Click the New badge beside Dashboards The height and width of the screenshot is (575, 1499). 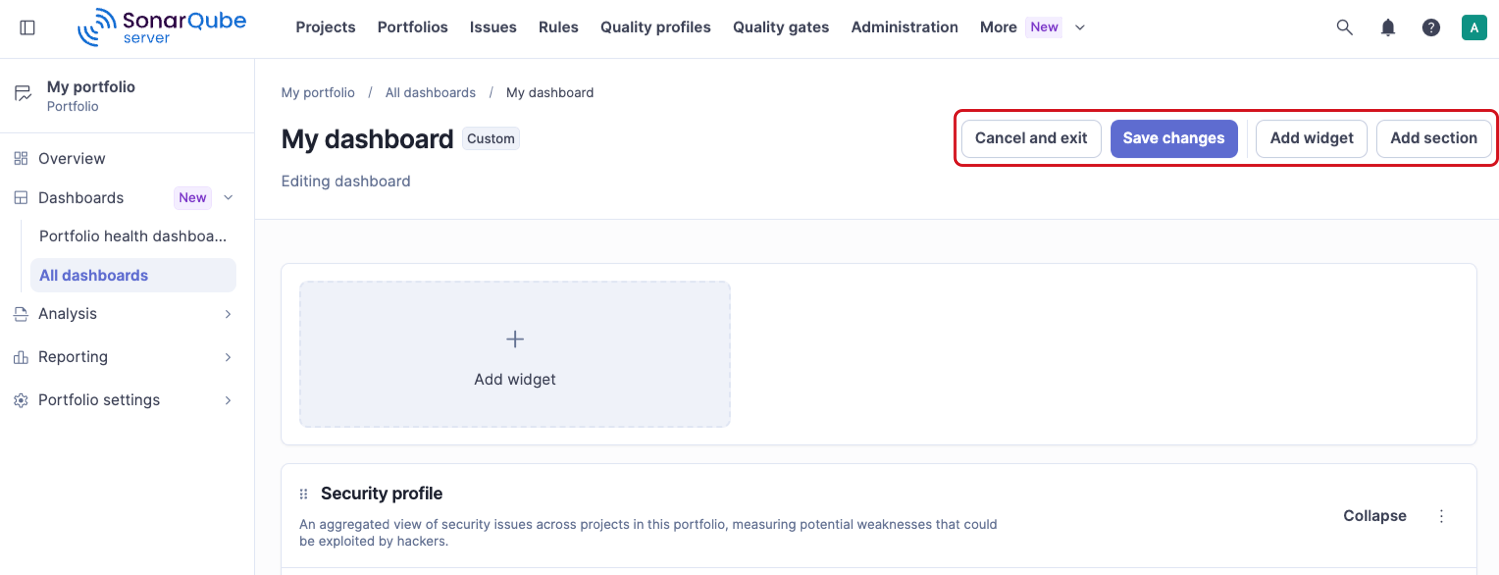[193, 198]
